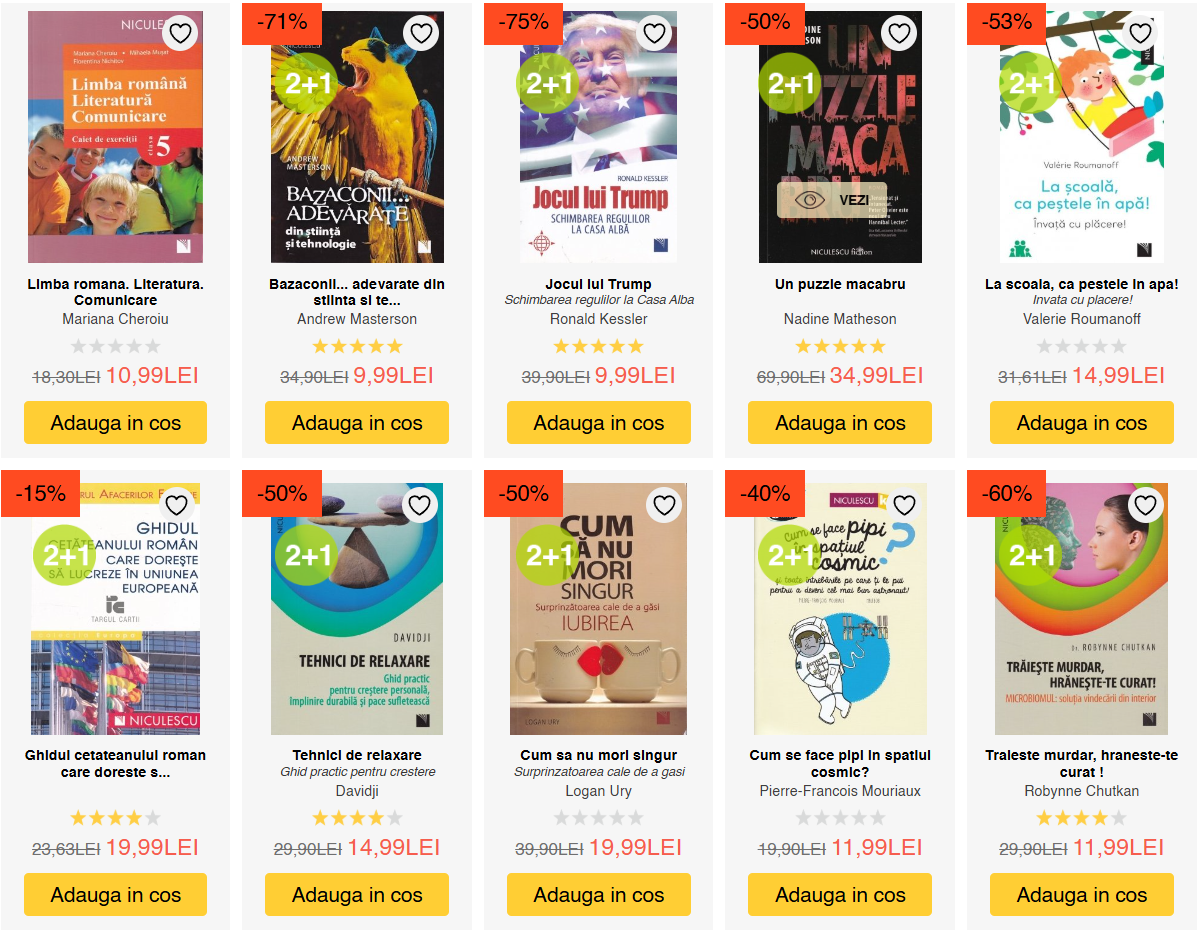Add Tehnici de relaxare to cart
The height and width of the screenshot is (930, 1197).
357,894
